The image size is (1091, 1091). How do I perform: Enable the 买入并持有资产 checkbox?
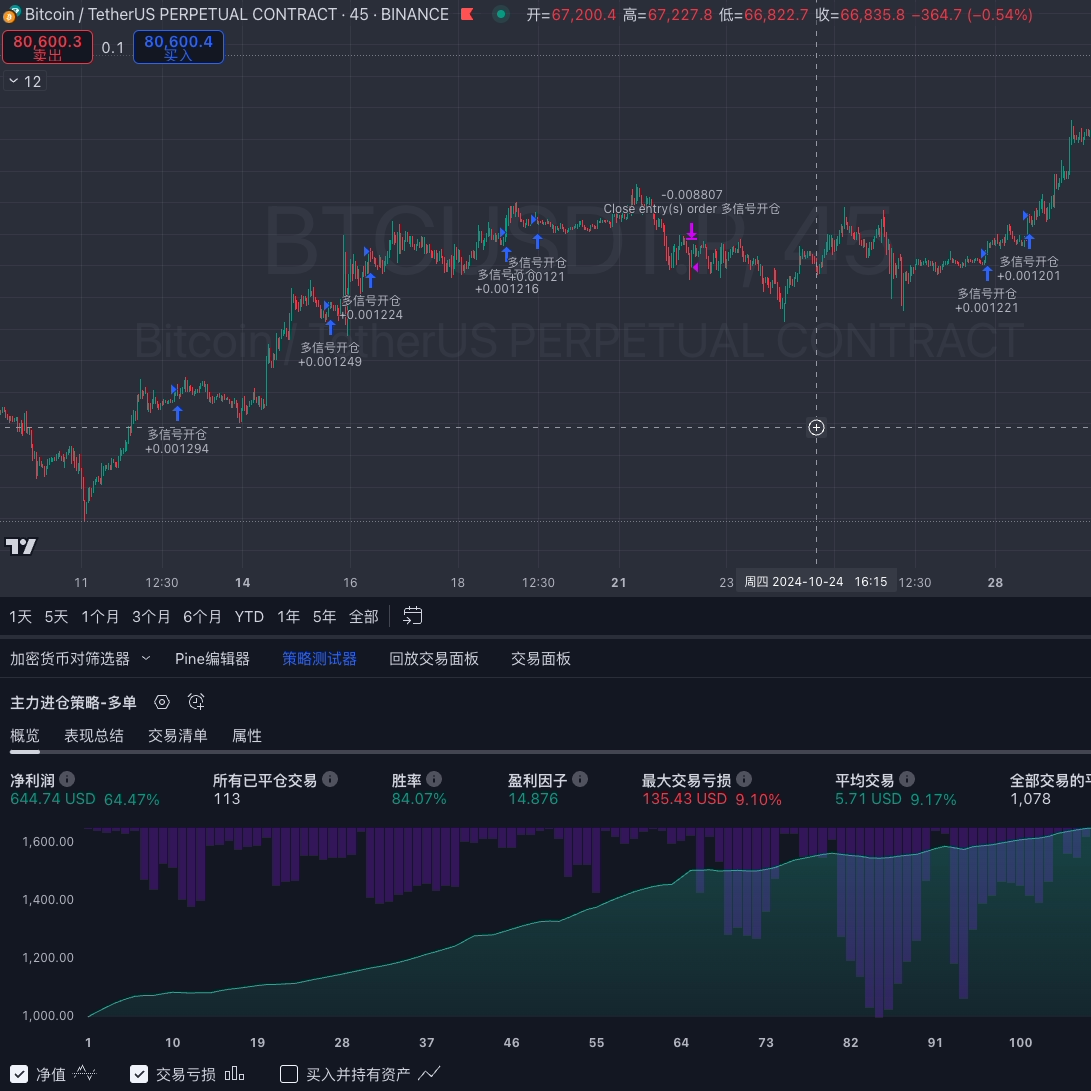pyautogui.click(x=289, y=1074)
